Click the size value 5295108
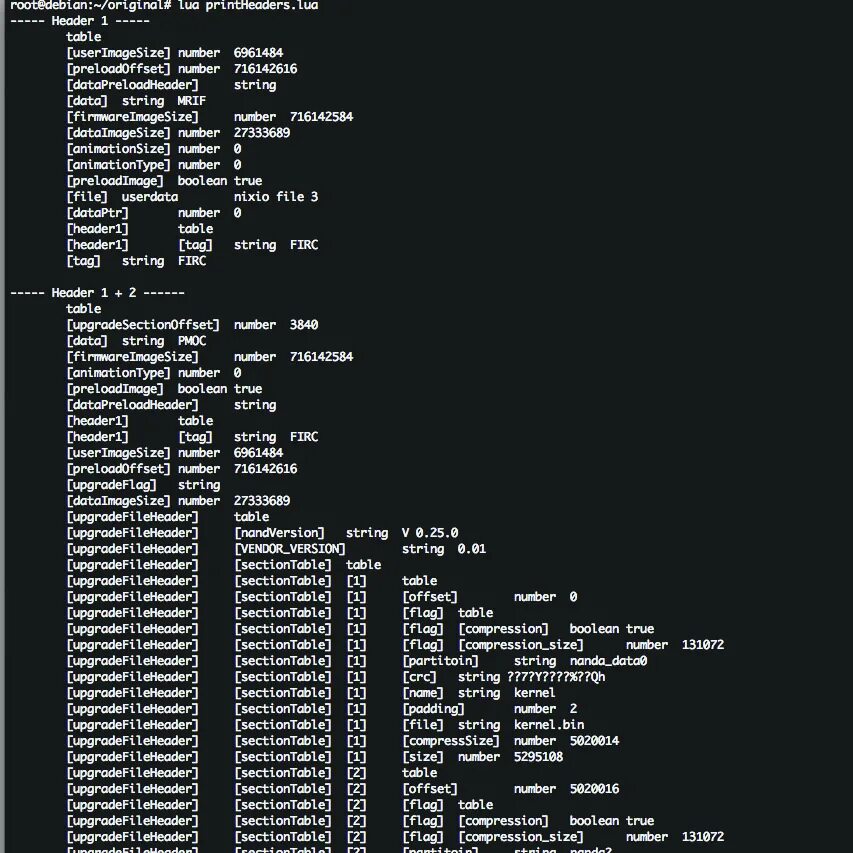Viewport: 853px width, 853px height. click(x=539, y=757)
